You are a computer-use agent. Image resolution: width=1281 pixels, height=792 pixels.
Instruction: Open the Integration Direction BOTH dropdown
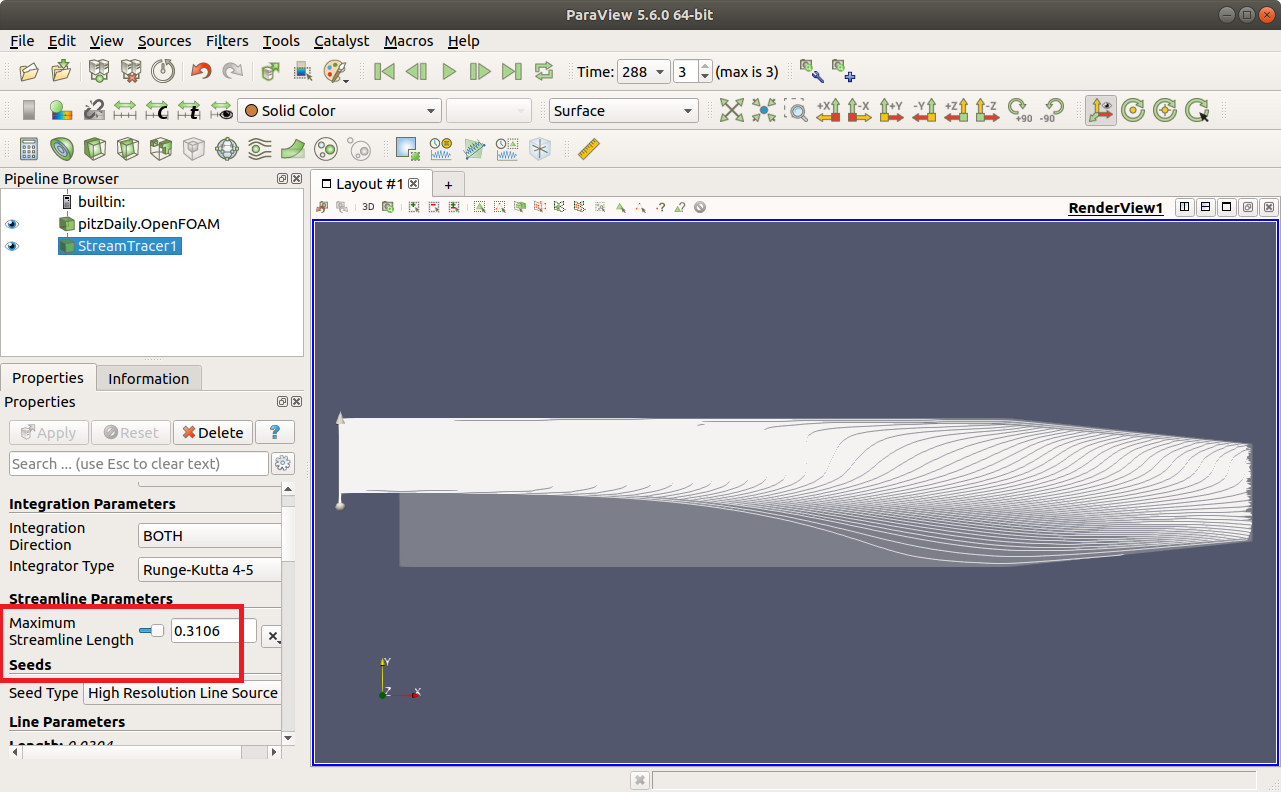(210, 536)
